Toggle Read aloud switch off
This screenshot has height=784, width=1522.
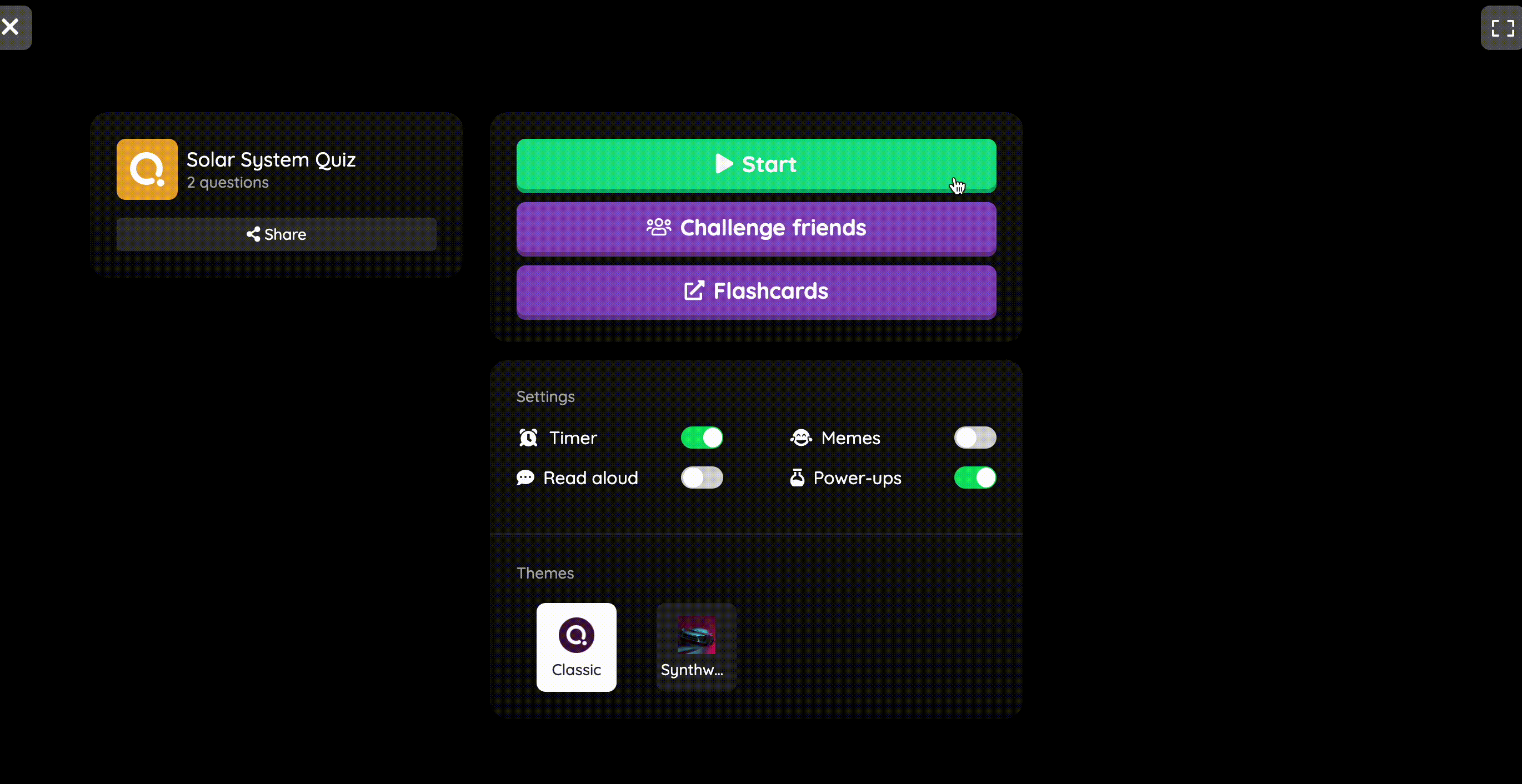click(x=702, y=477)
